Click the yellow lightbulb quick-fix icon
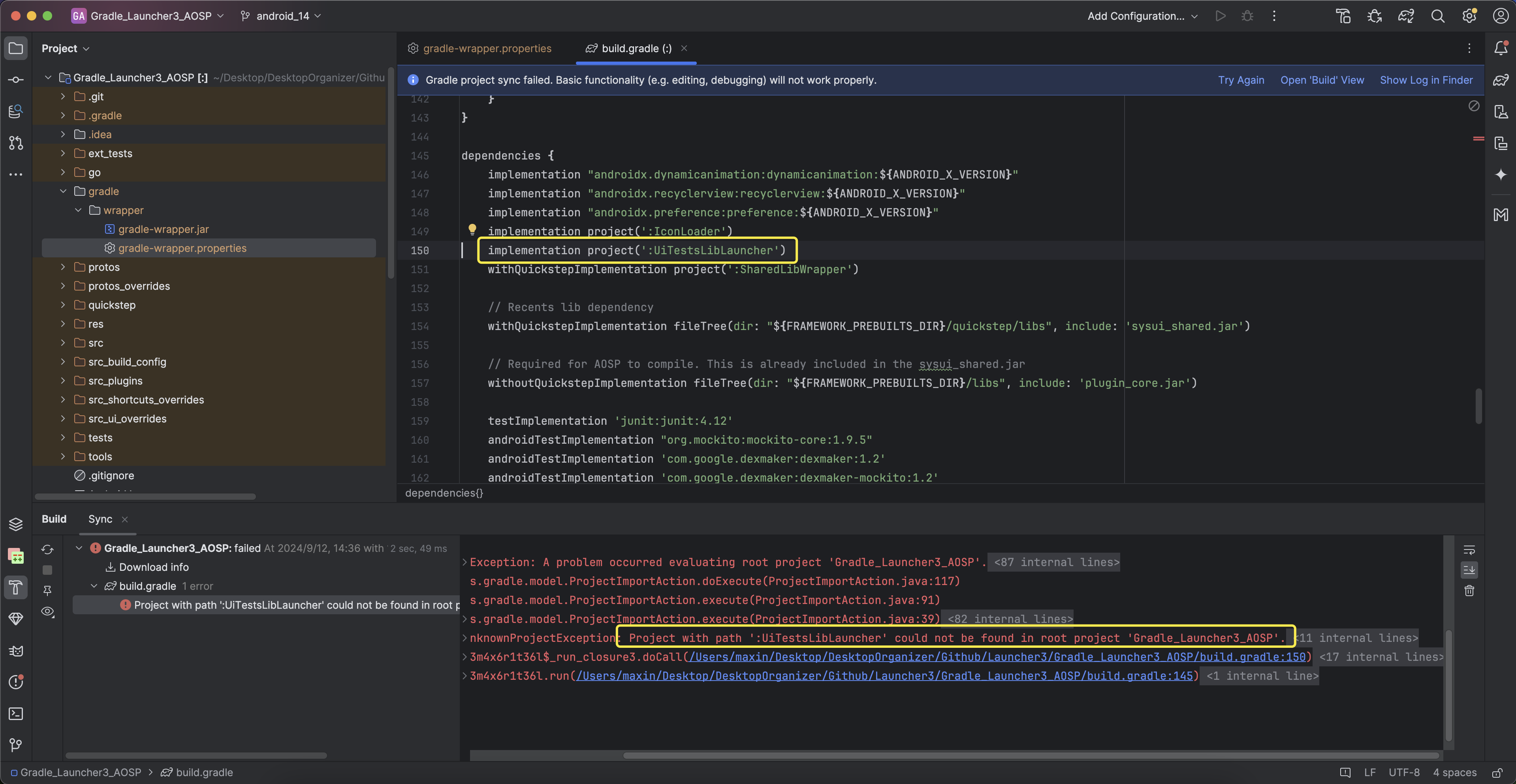 [x=472, y=229]
